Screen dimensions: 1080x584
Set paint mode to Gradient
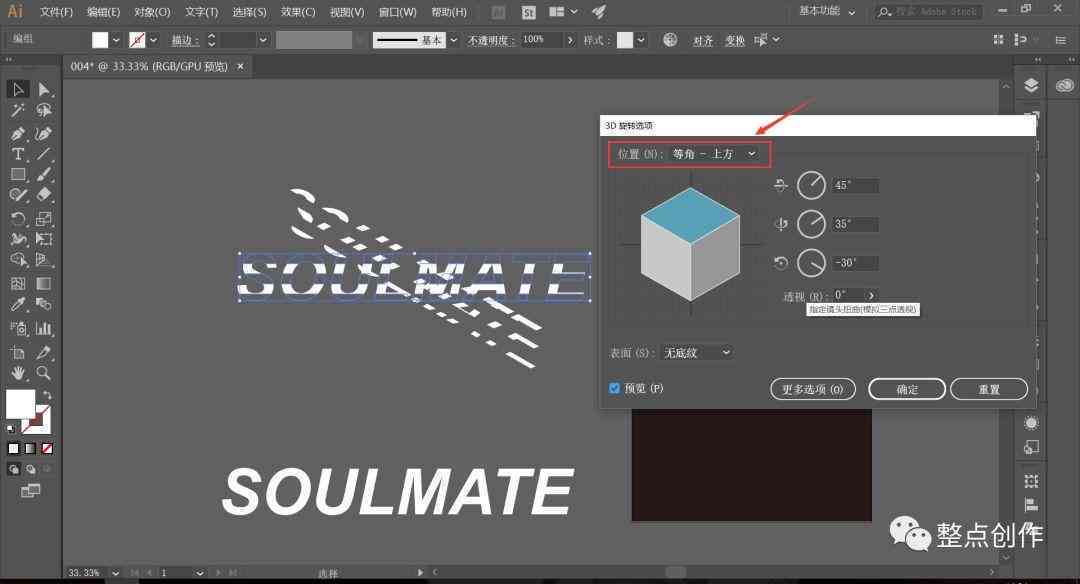[30, 448]
